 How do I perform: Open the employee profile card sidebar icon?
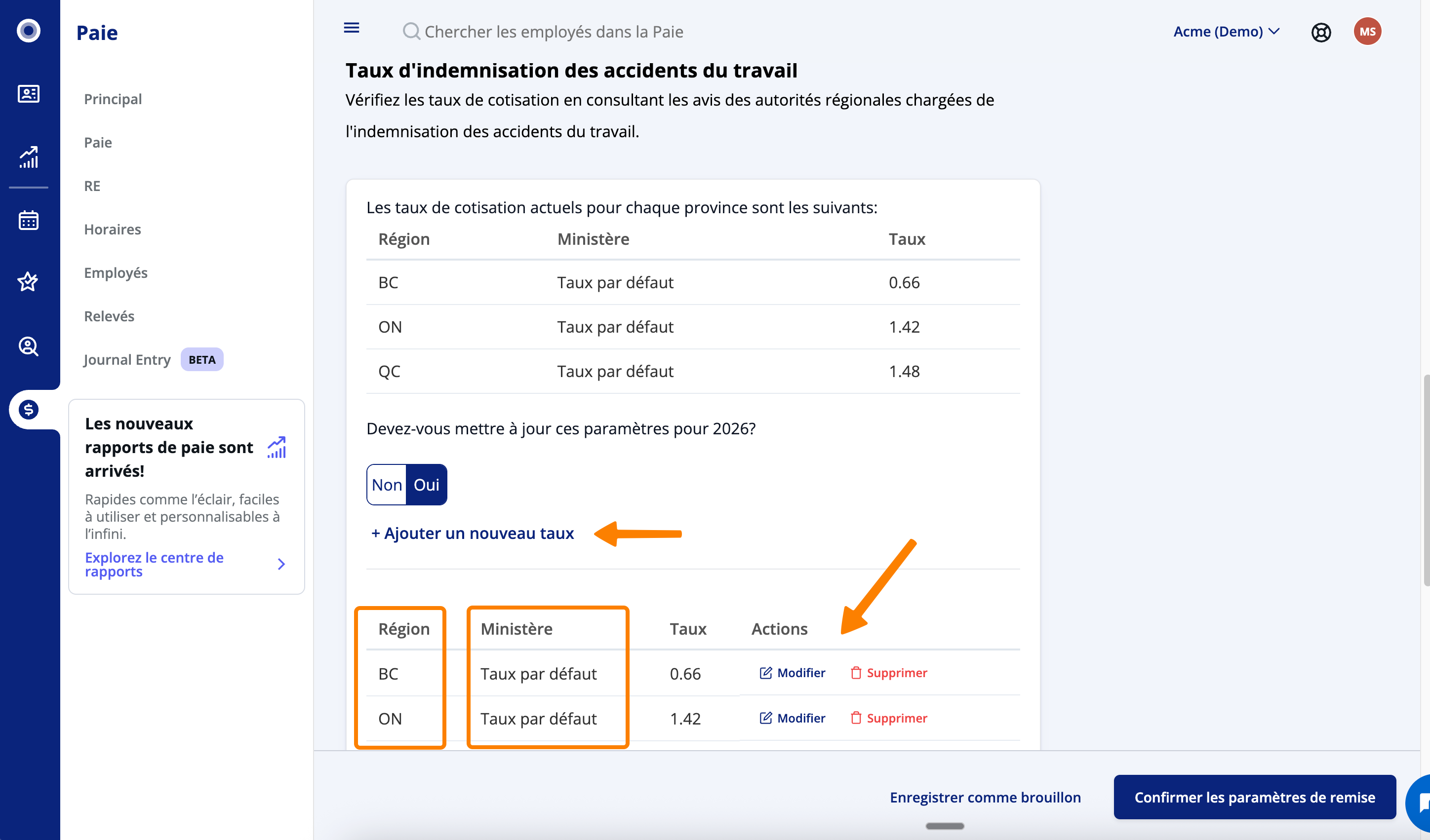tap(28, 94)
